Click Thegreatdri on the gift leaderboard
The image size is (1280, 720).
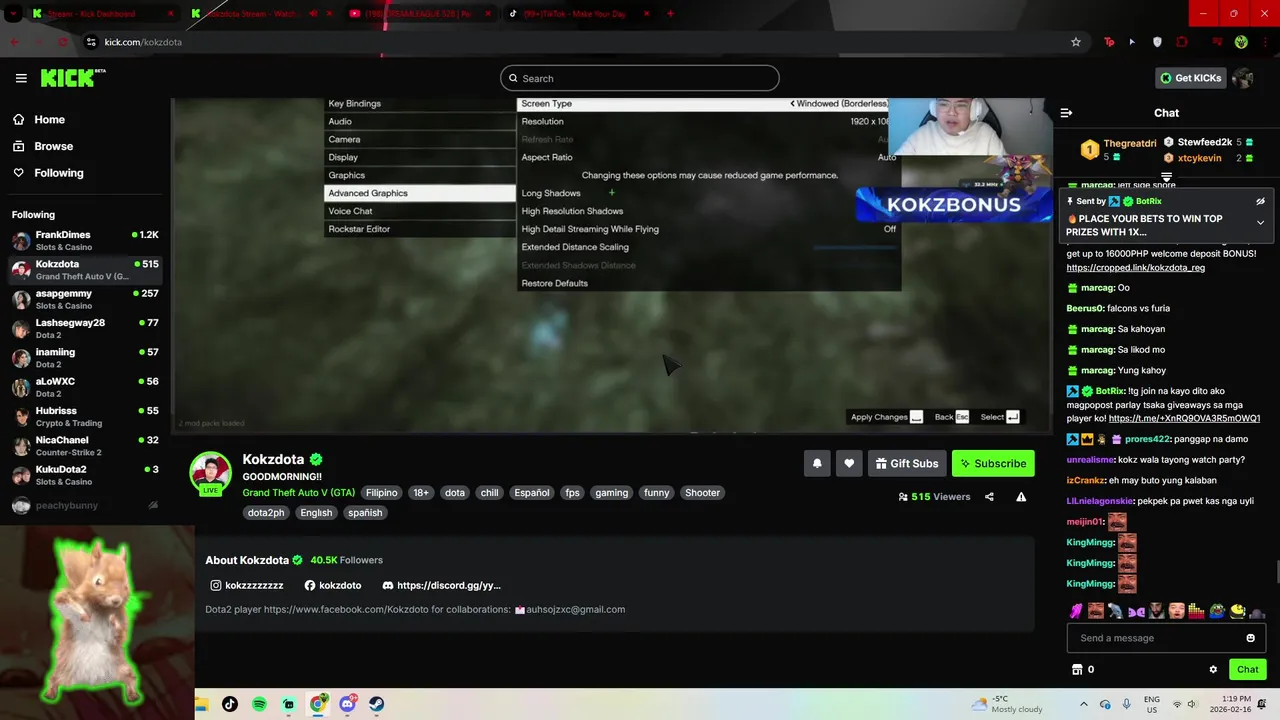click(1129, 144)
